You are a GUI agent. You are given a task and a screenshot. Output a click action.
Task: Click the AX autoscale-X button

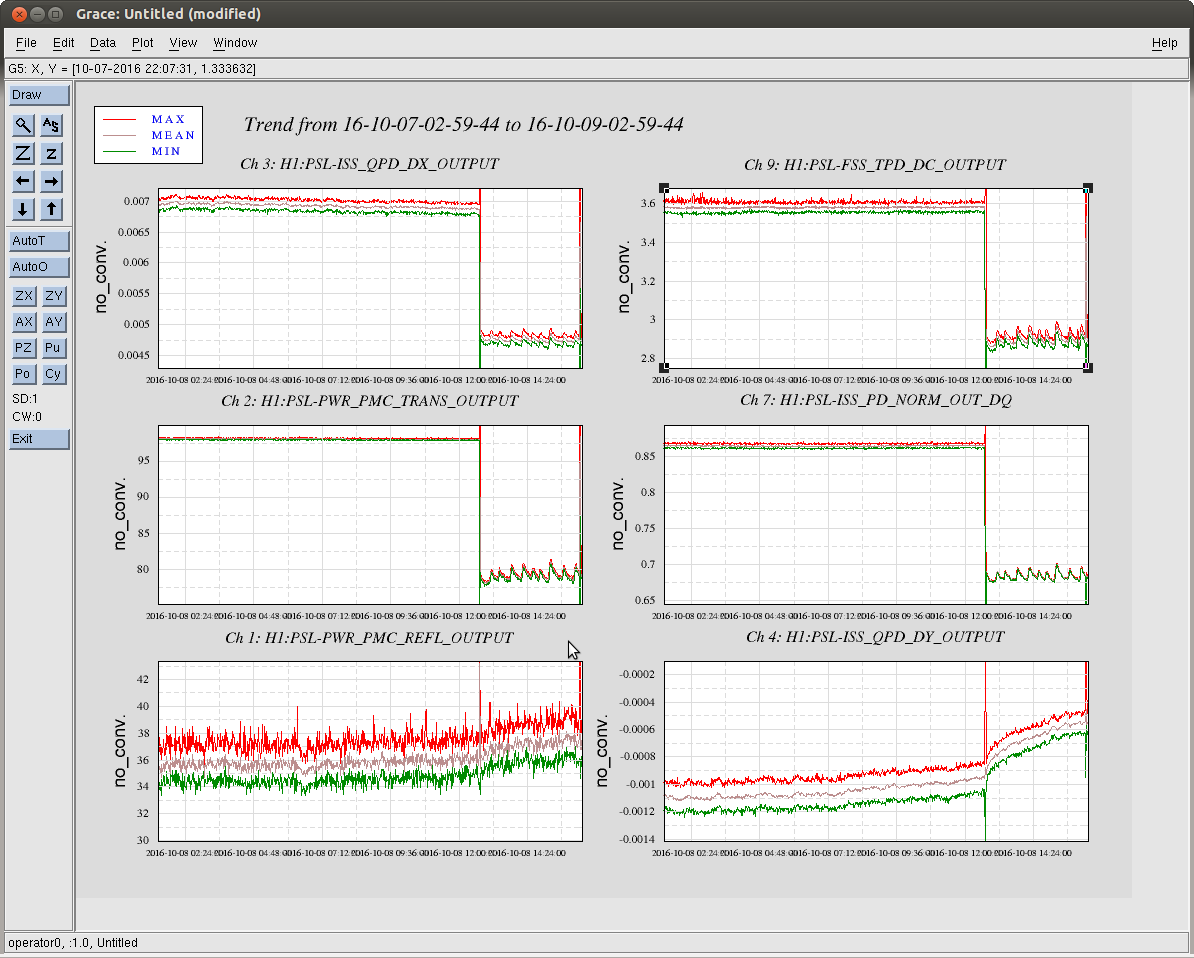click(x=24, y=322)
